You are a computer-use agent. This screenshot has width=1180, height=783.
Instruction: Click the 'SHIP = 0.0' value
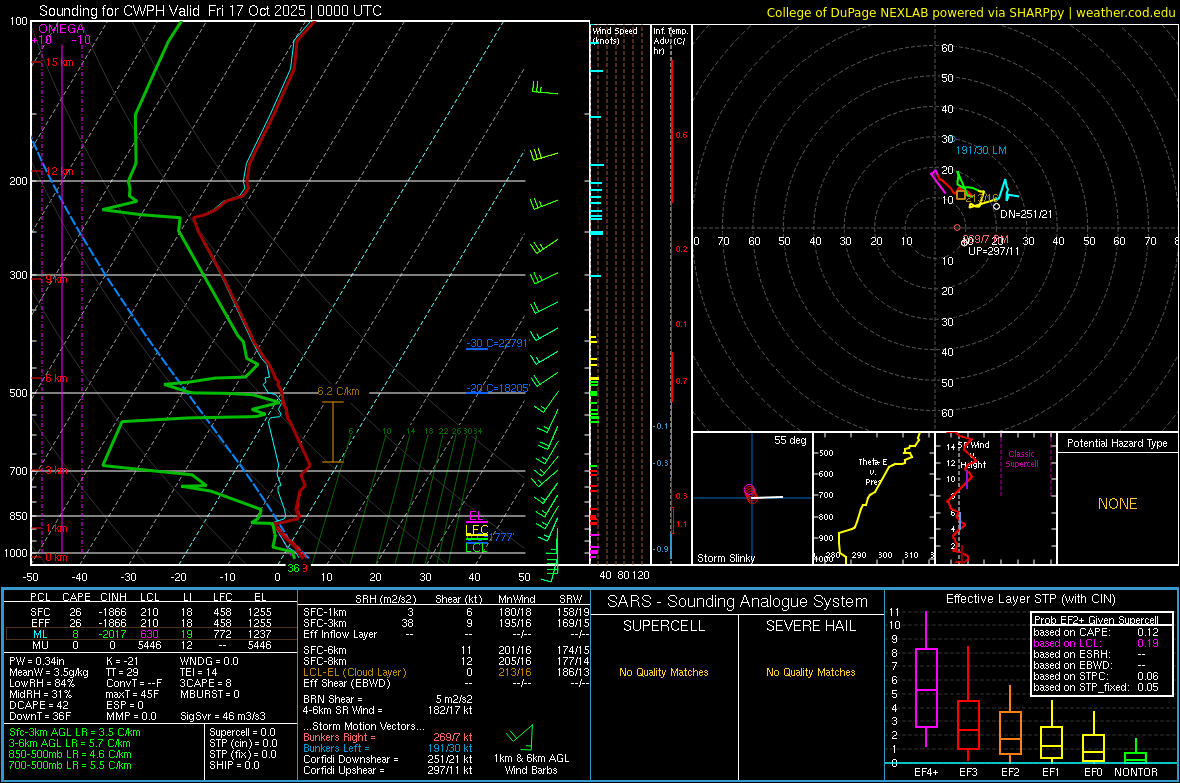coord(234,765)
